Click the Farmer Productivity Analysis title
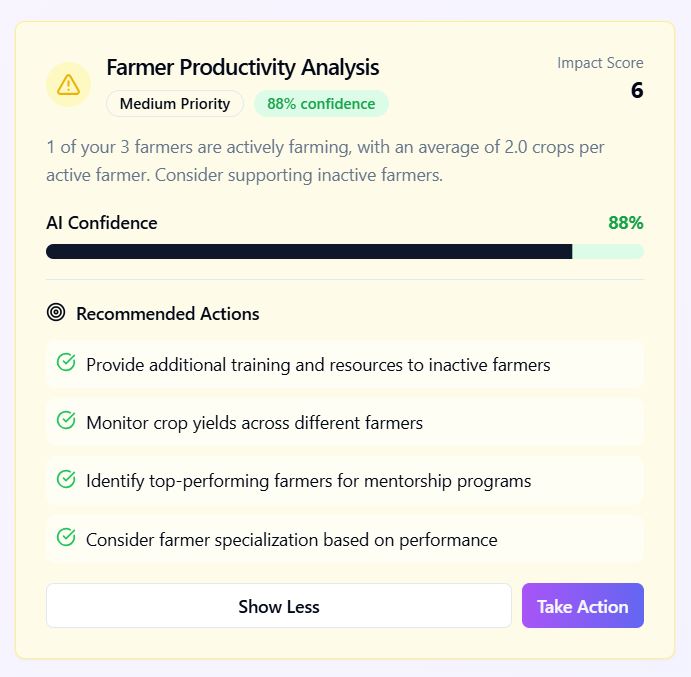Viewport: 691px width, 677px height. [x=243, y=68]
